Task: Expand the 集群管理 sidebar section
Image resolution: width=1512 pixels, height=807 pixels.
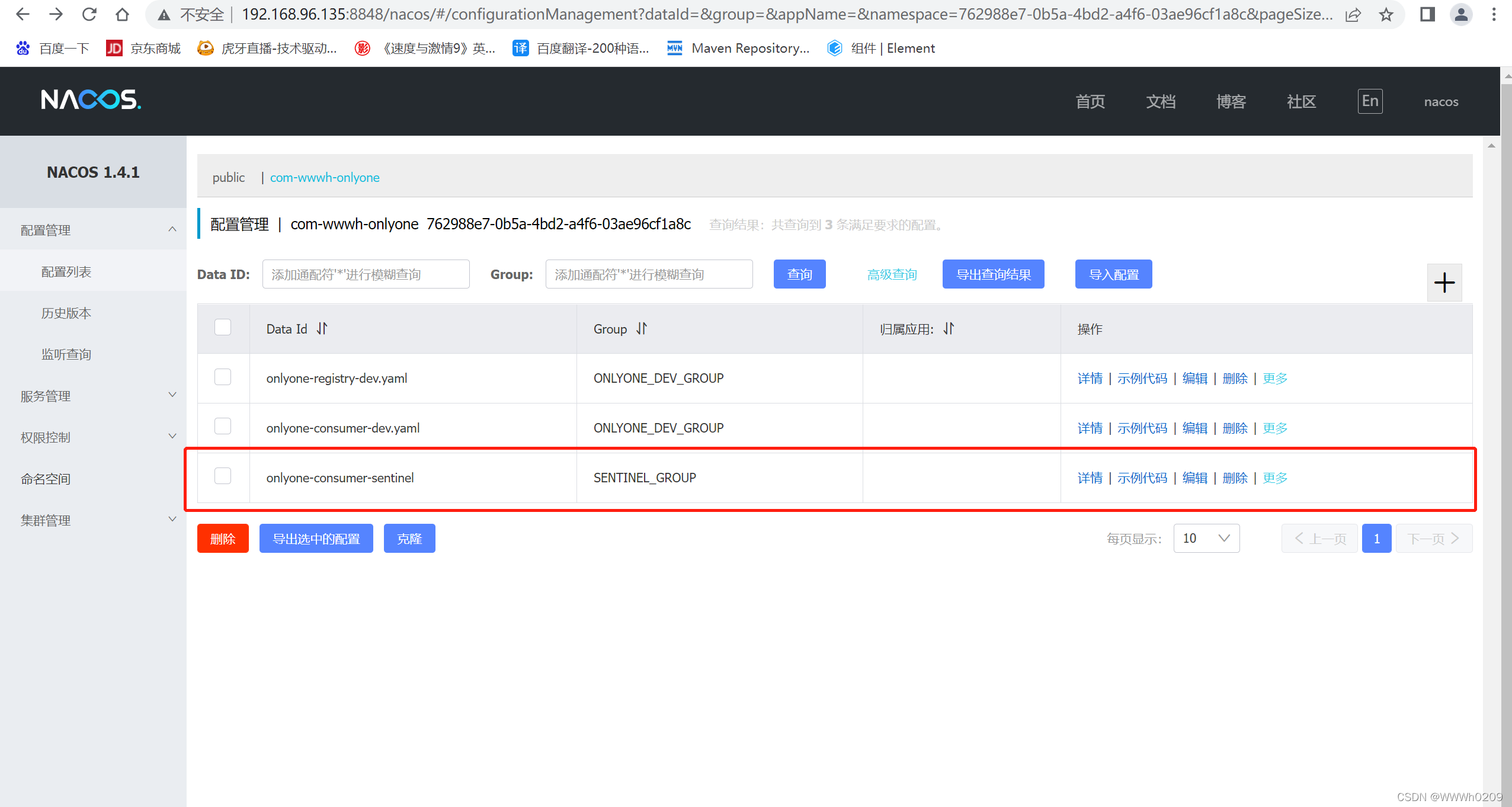Action: pos(93,520)
